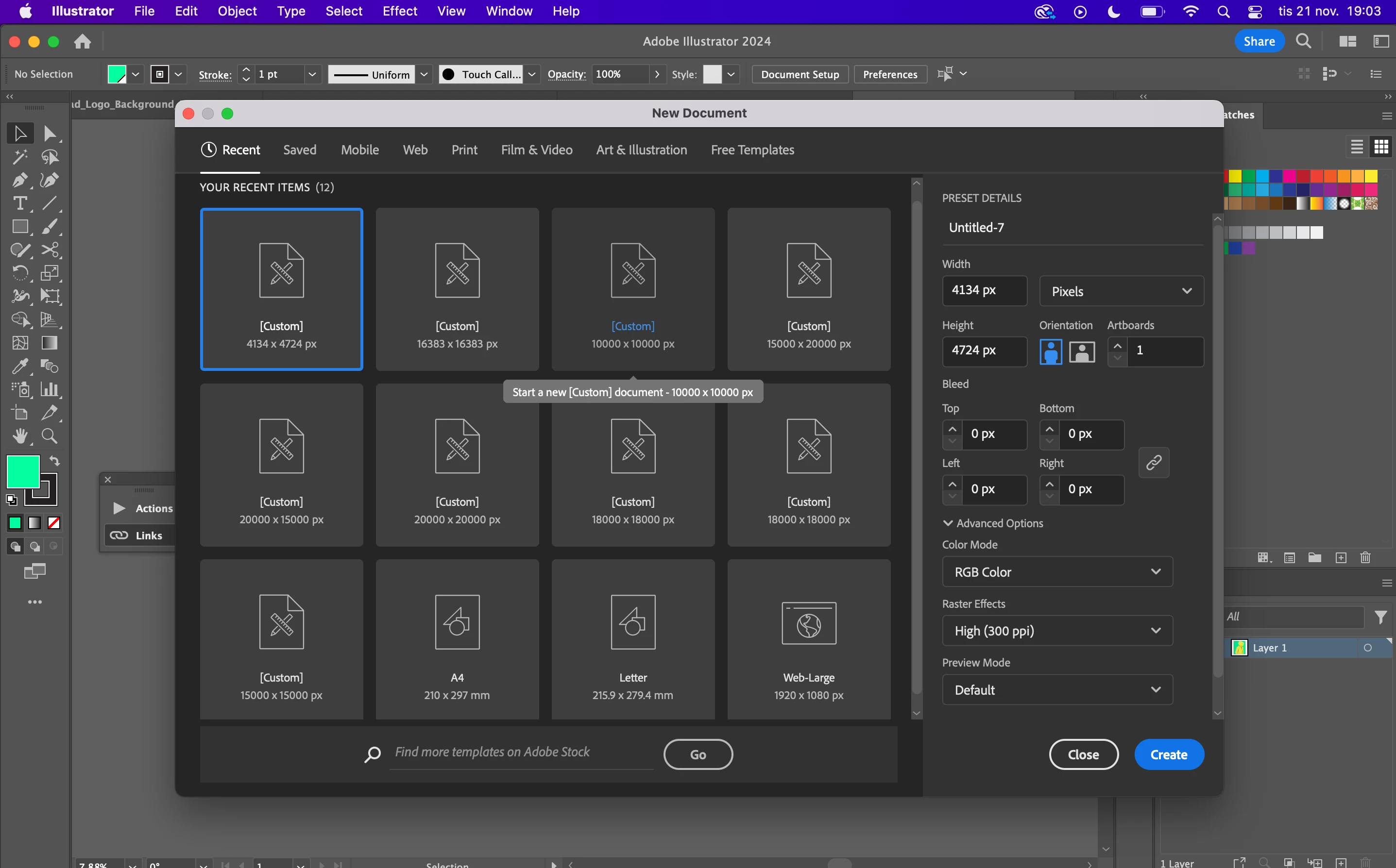Toggle bleed link settings chain icon
Viewport: 1396px width, 868px height.
(1153, 462)
